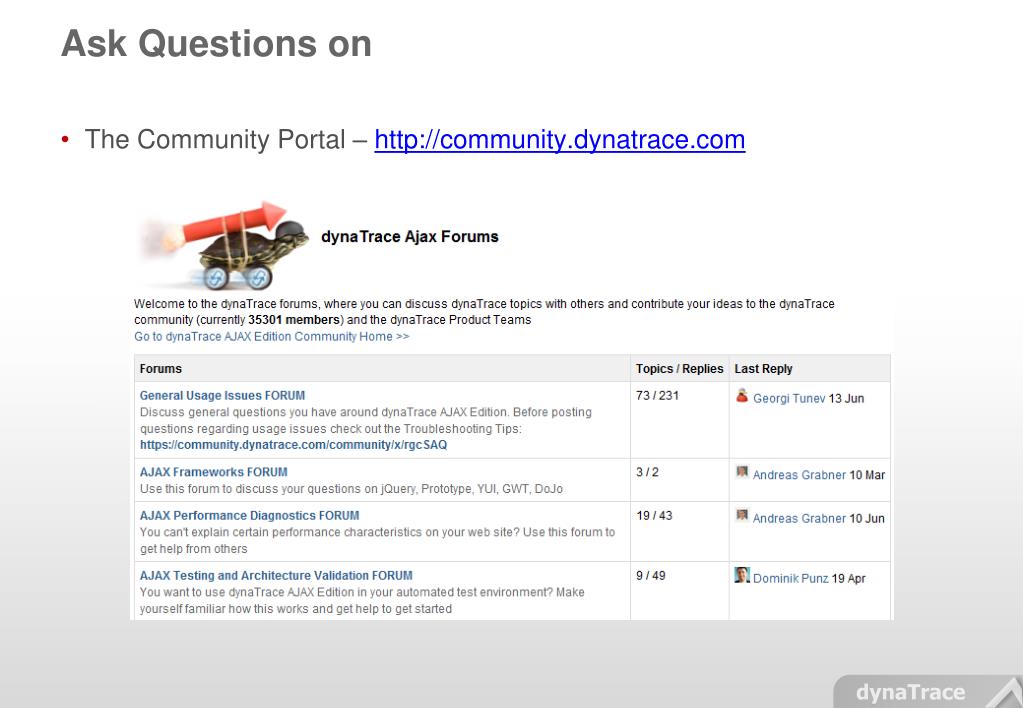
Task: Click Andreas Grabner avatar dated 10 Mar
Action: [742, 472]
